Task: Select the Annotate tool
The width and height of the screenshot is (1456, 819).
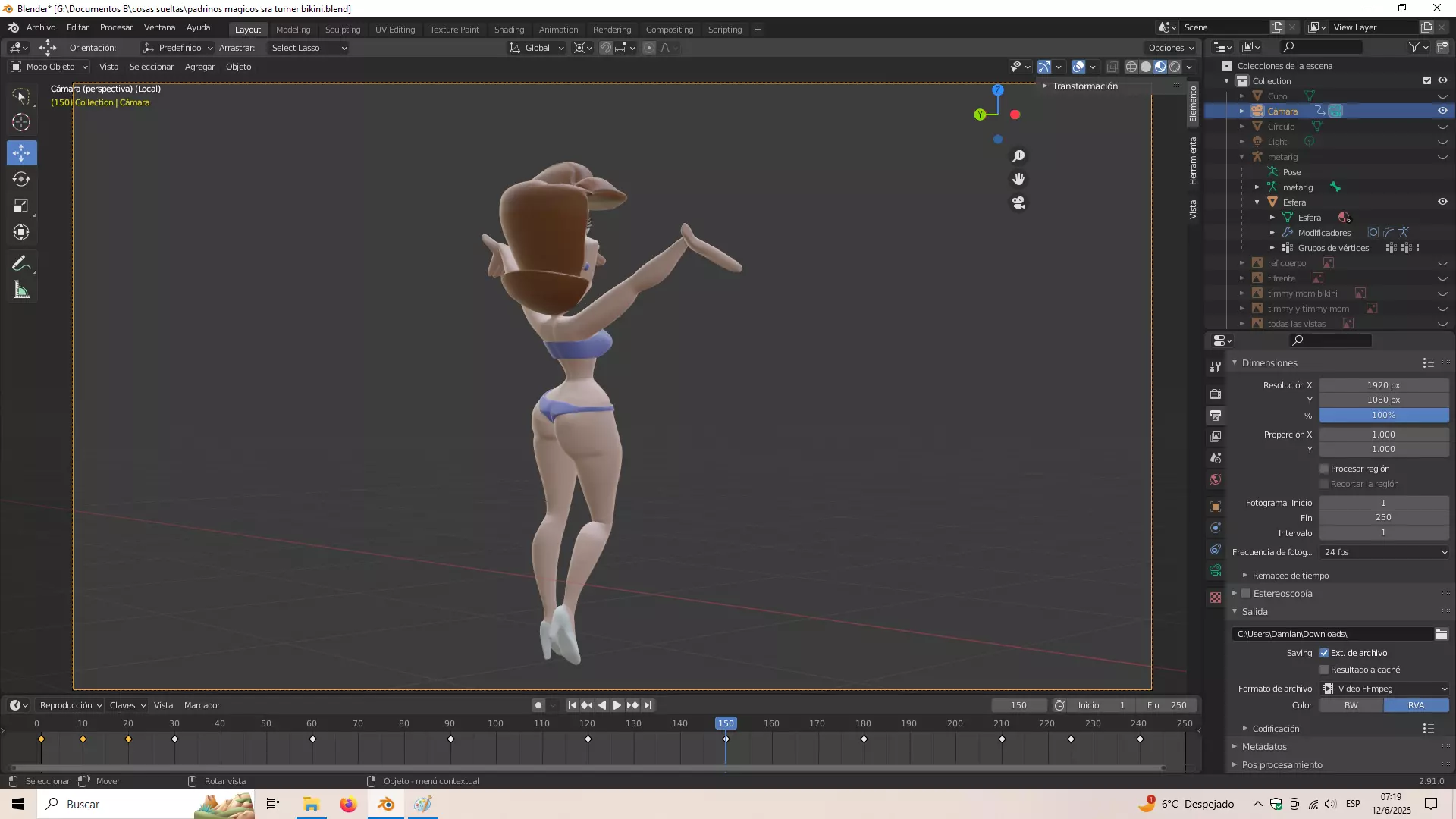Action: tap(21, 263)
